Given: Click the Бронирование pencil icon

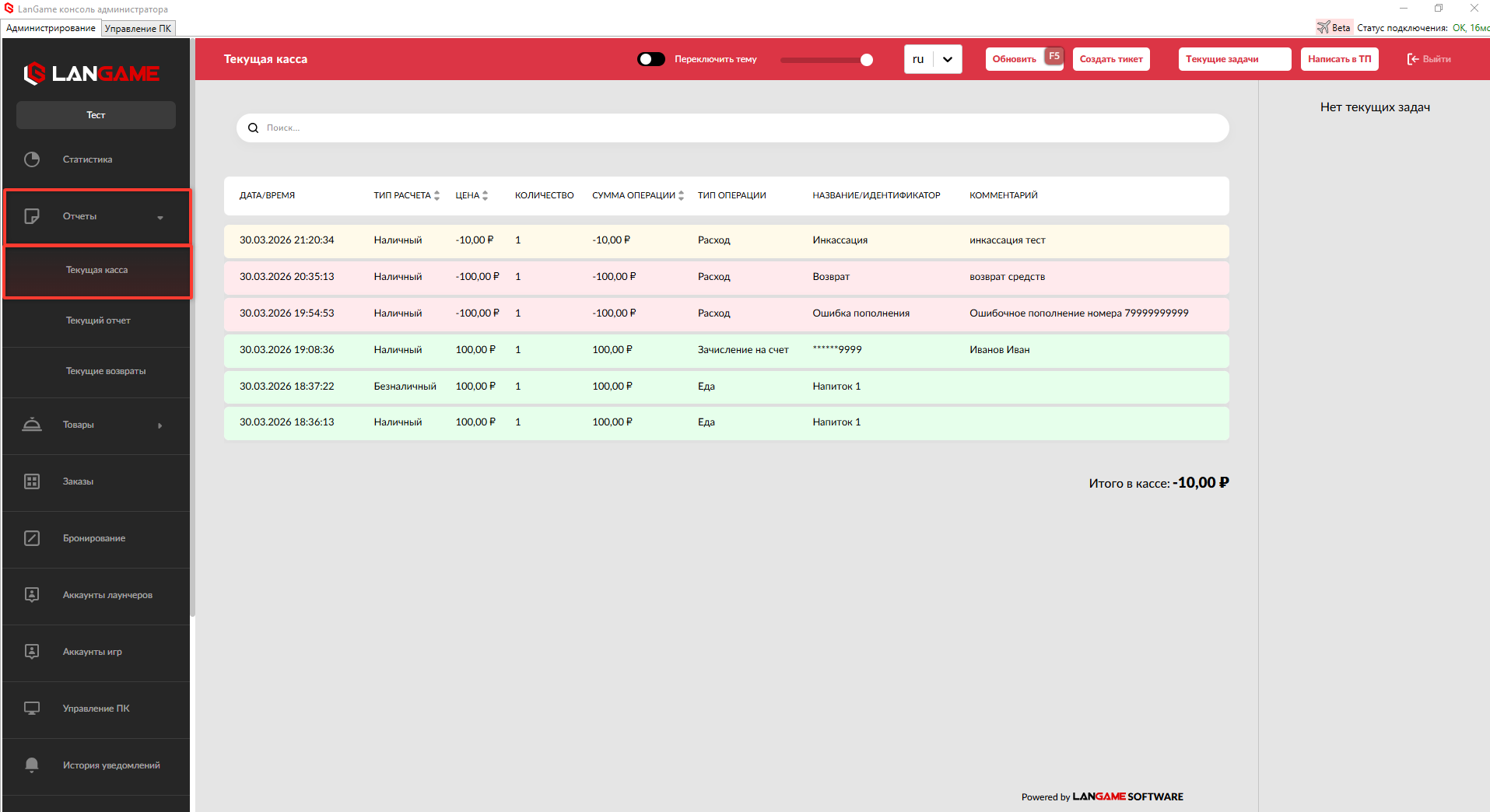Looking at the screenshot, I should pos(32,538).
